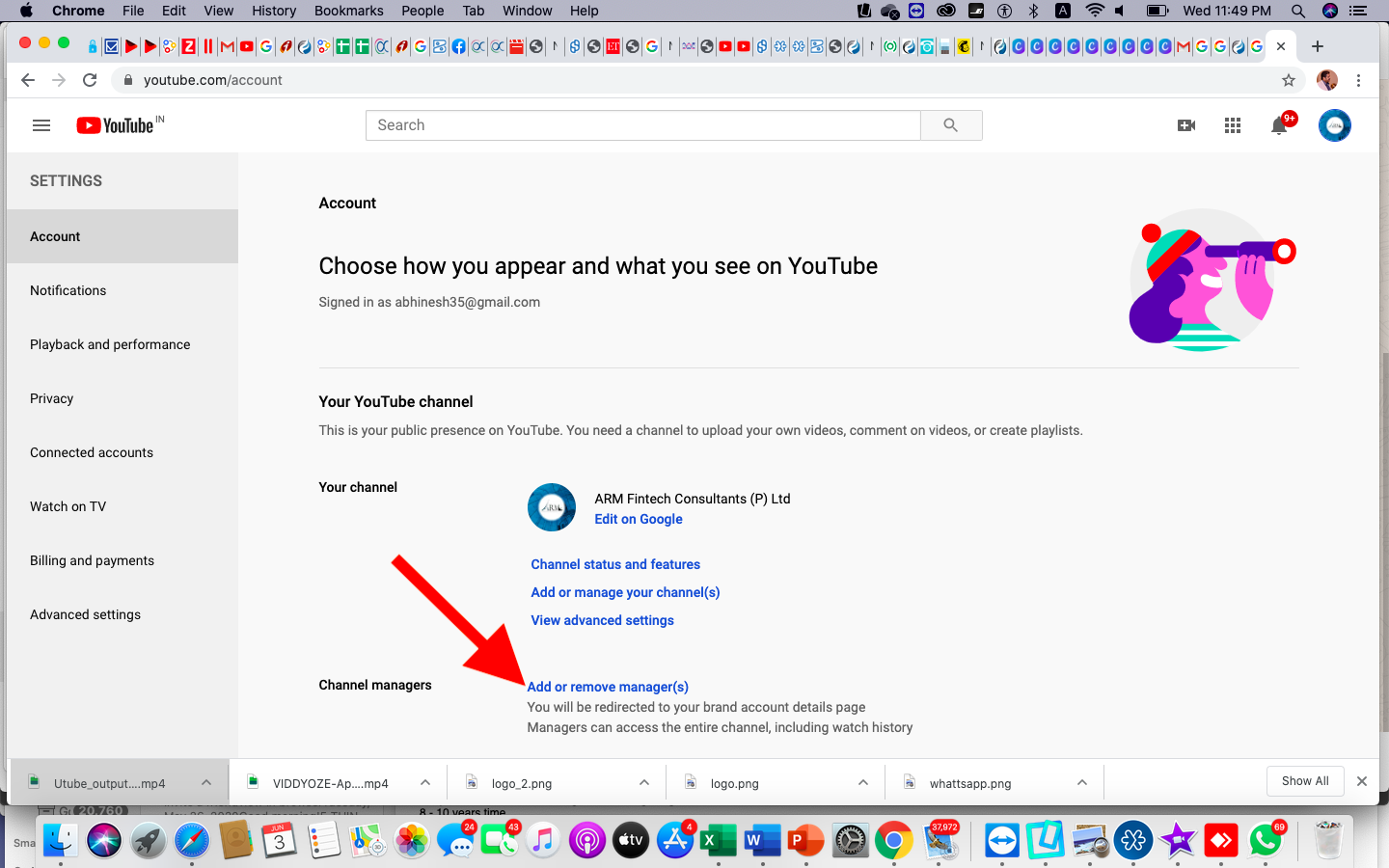Open the YouTube hamburger guide menu

41,125
